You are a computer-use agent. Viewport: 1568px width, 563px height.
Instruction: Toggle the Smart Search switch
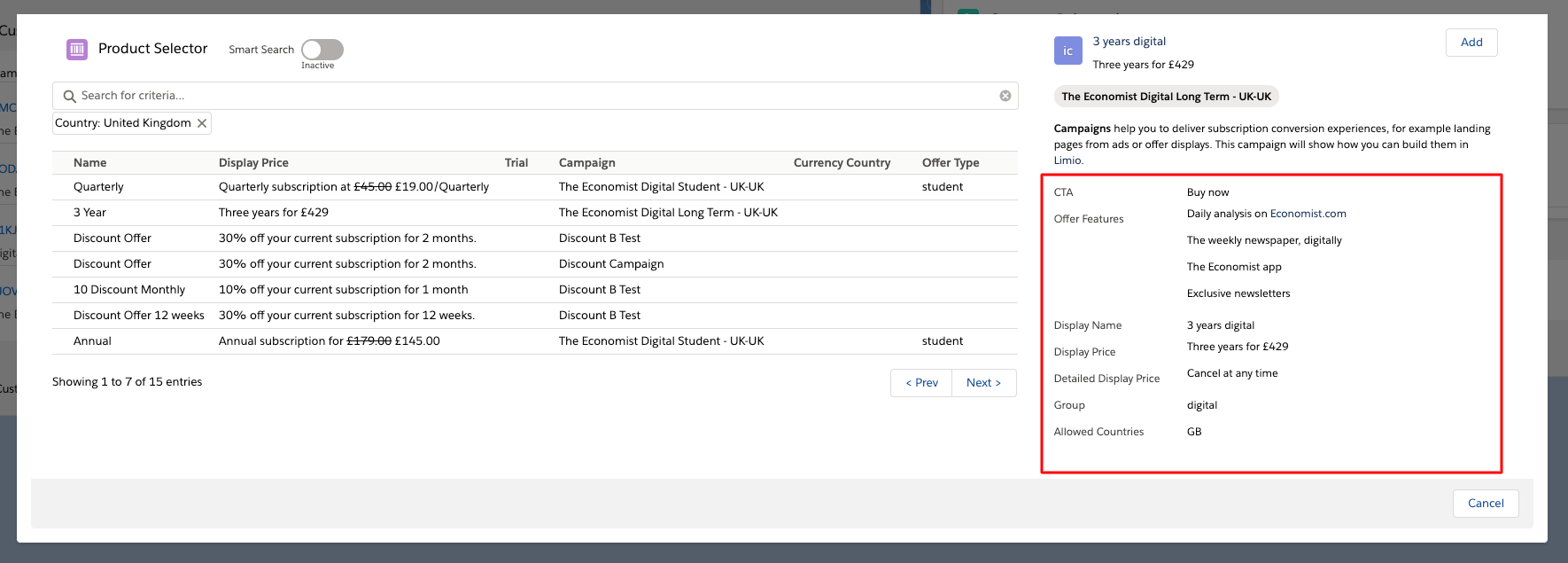[x=322, y=50]
